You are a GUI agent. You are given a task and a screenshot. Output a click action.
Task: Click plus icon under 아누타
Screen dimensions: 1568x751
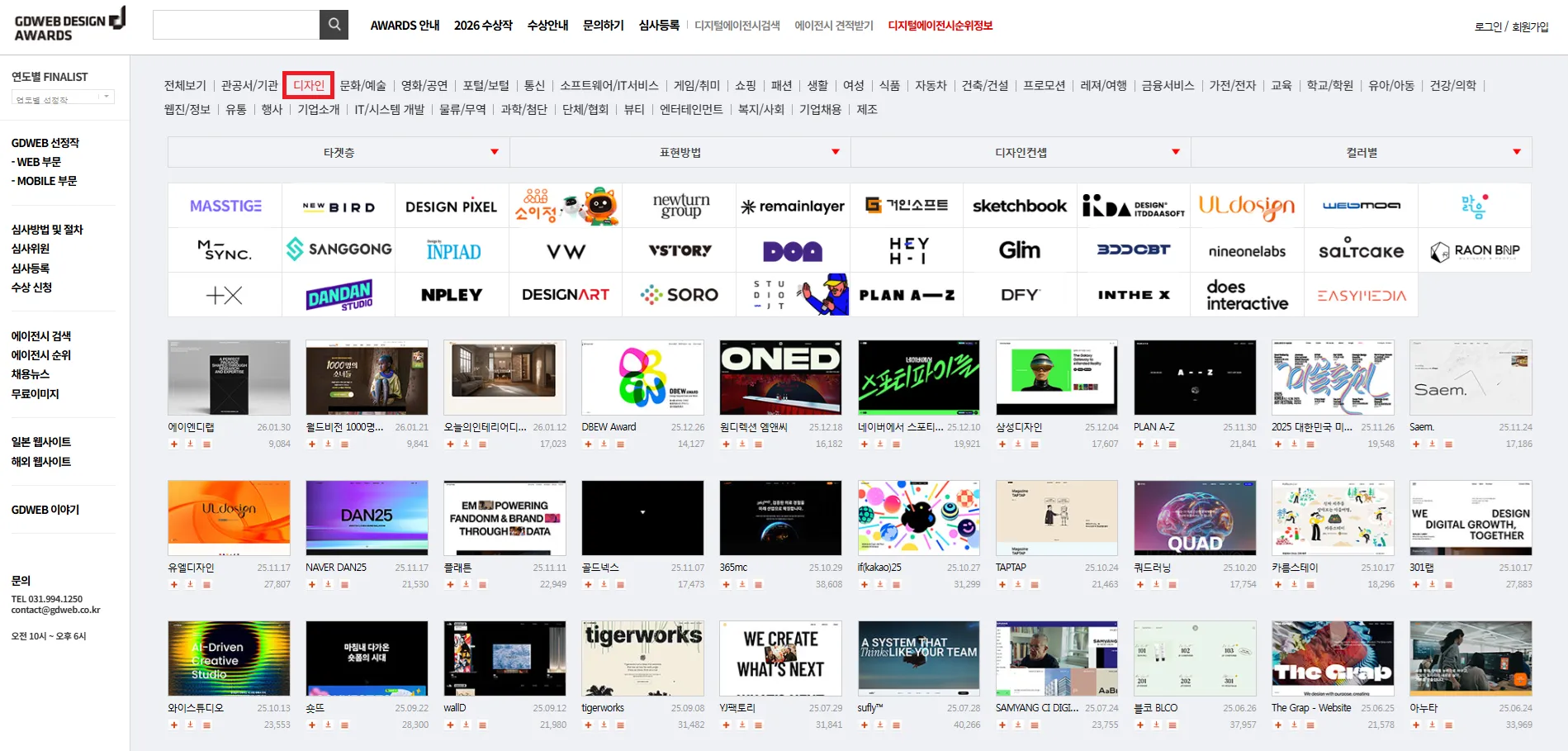[1416, 725]
